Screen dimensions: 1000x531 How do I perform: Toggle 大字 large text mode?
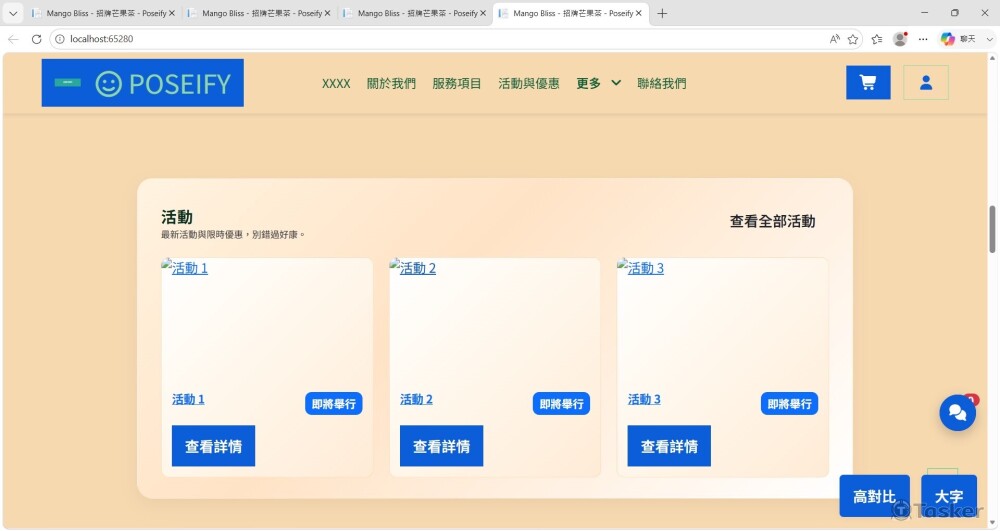coord(949,496)
